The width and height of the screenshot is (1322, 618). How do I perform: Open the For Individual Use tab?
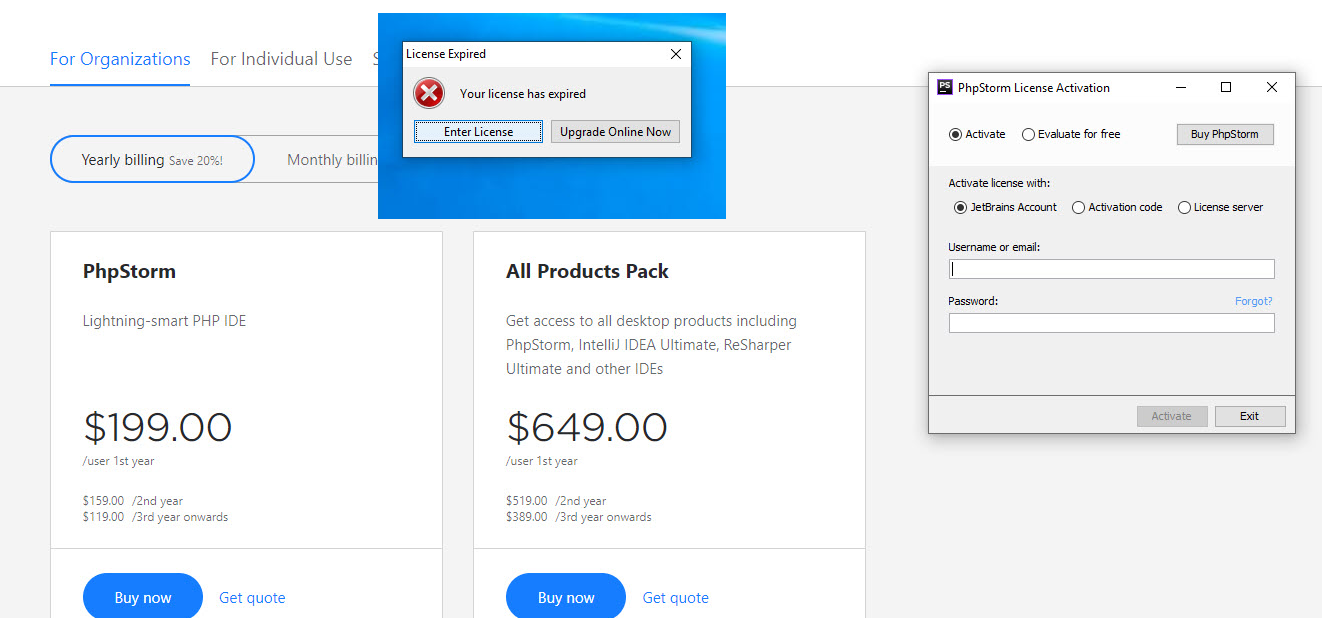click(281, 59)
